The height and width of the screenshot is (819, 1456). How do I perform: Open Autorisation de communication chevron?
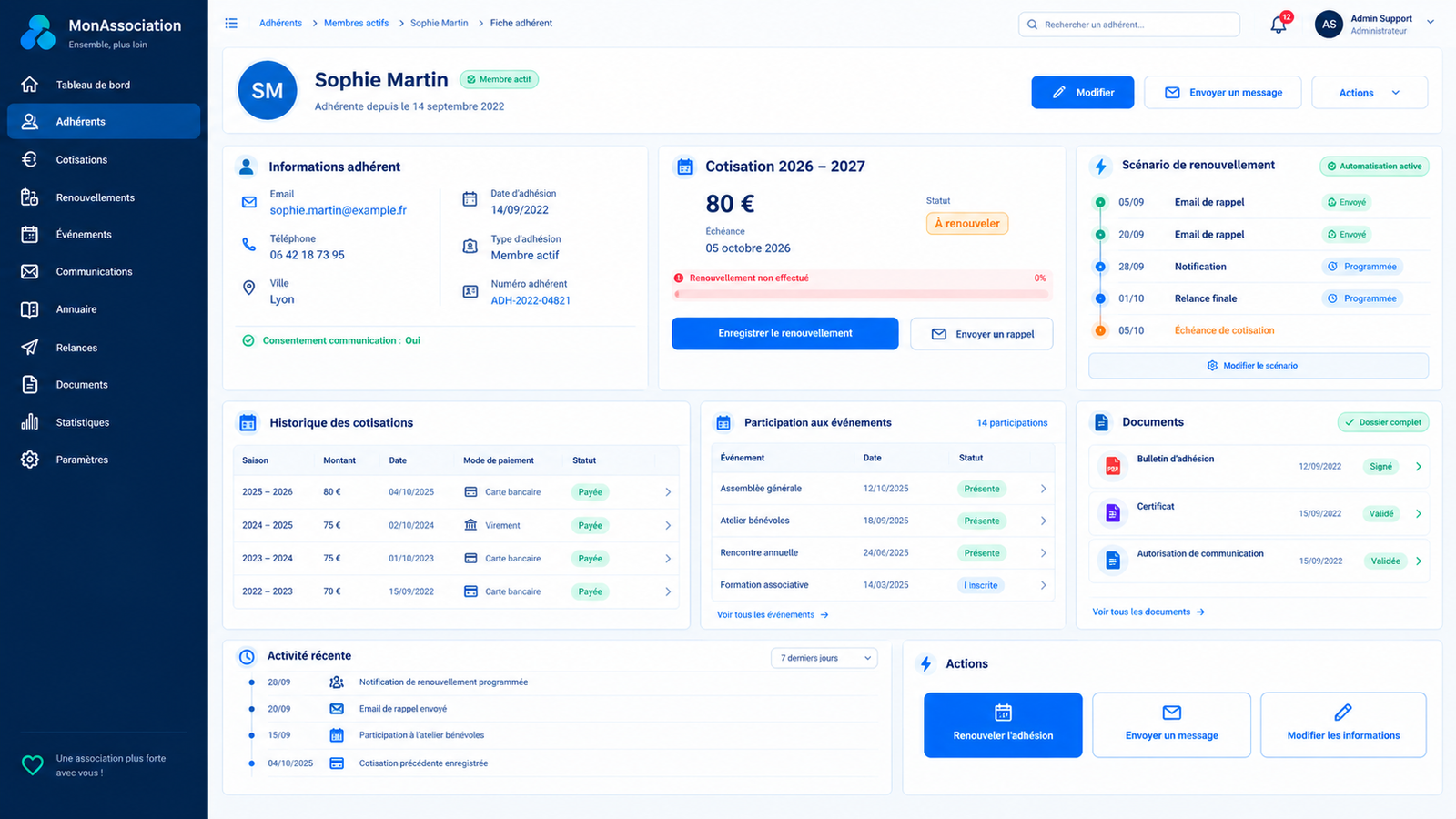coord(1418,561)
